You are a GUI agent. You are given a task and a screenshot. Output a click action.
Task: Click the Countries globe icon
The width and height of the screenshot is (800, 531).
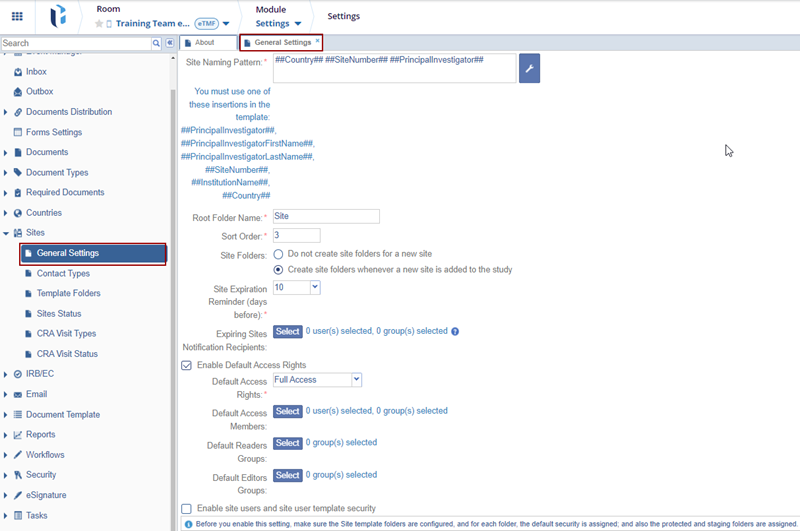pyautogui.click(x=18, y=213)
